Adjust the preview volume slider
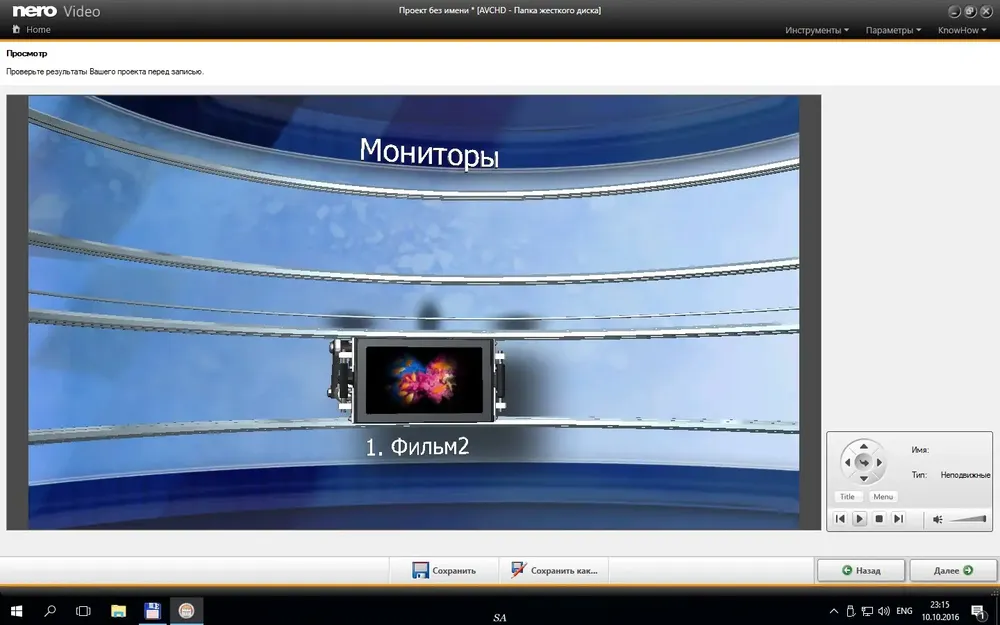This screenshot has height=625, width=1000. coord(967,519)
